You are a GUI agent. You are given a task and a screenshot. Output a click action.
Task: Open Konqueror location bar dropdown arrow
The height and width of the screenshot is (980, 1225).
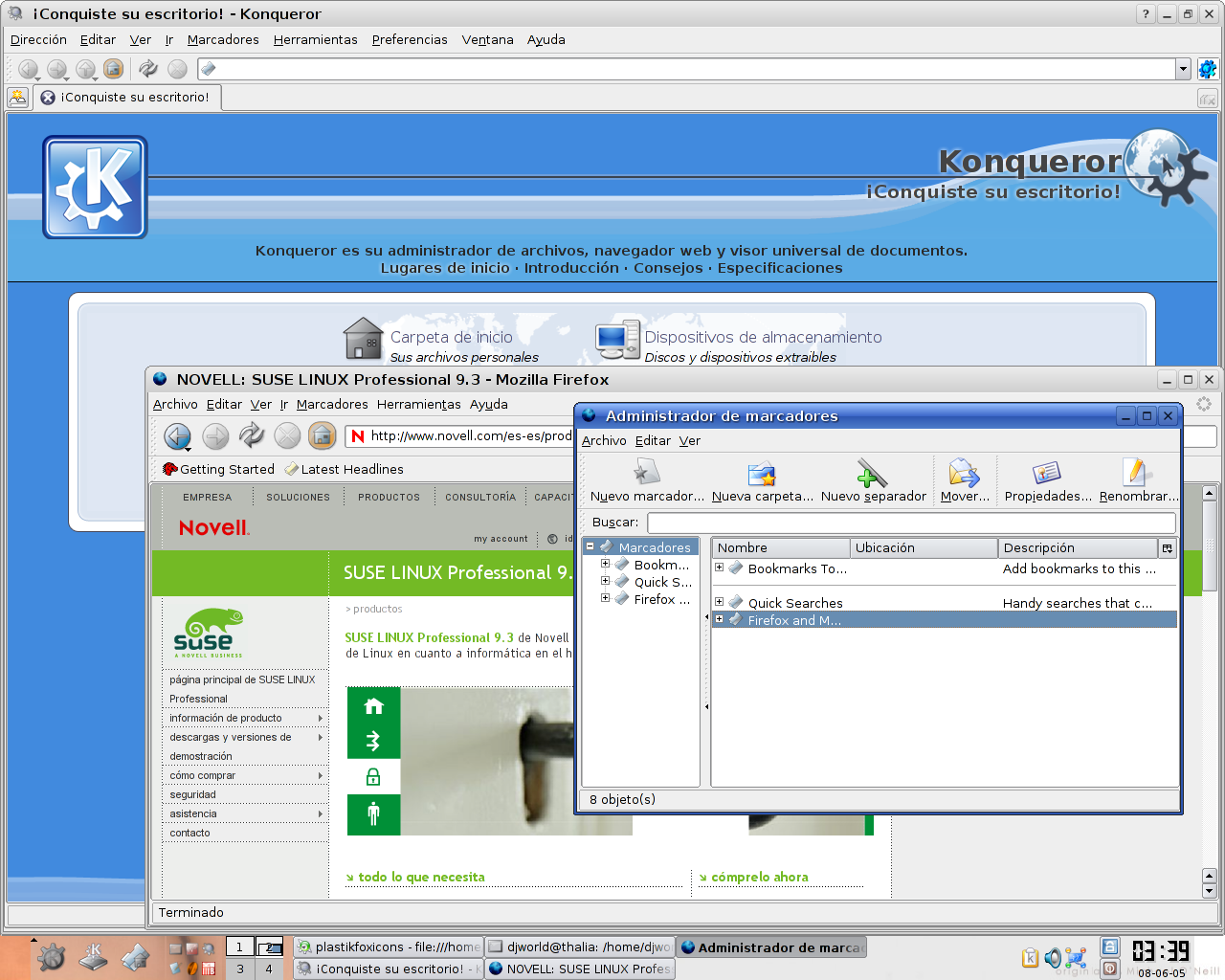tap(1183, 69)
